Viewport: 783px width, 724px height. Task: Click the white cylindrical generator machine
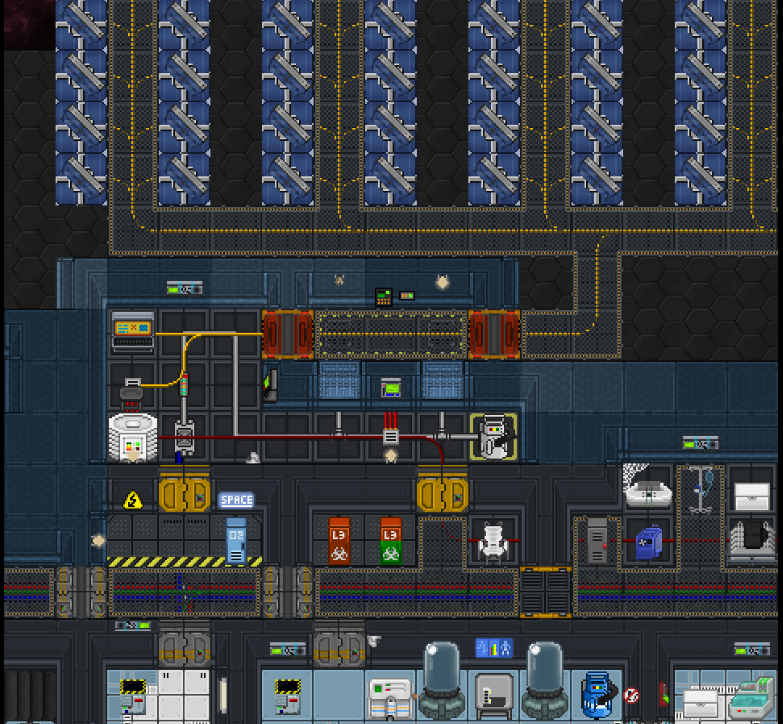(x=133, y=438)
